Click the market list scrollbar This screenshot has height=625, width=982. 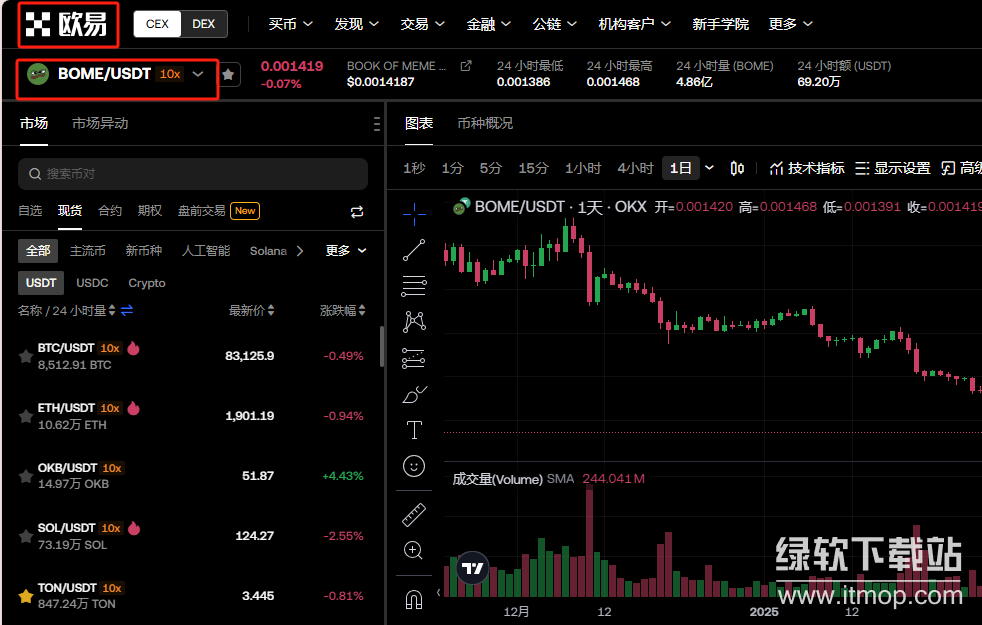(x=382, y=346)
